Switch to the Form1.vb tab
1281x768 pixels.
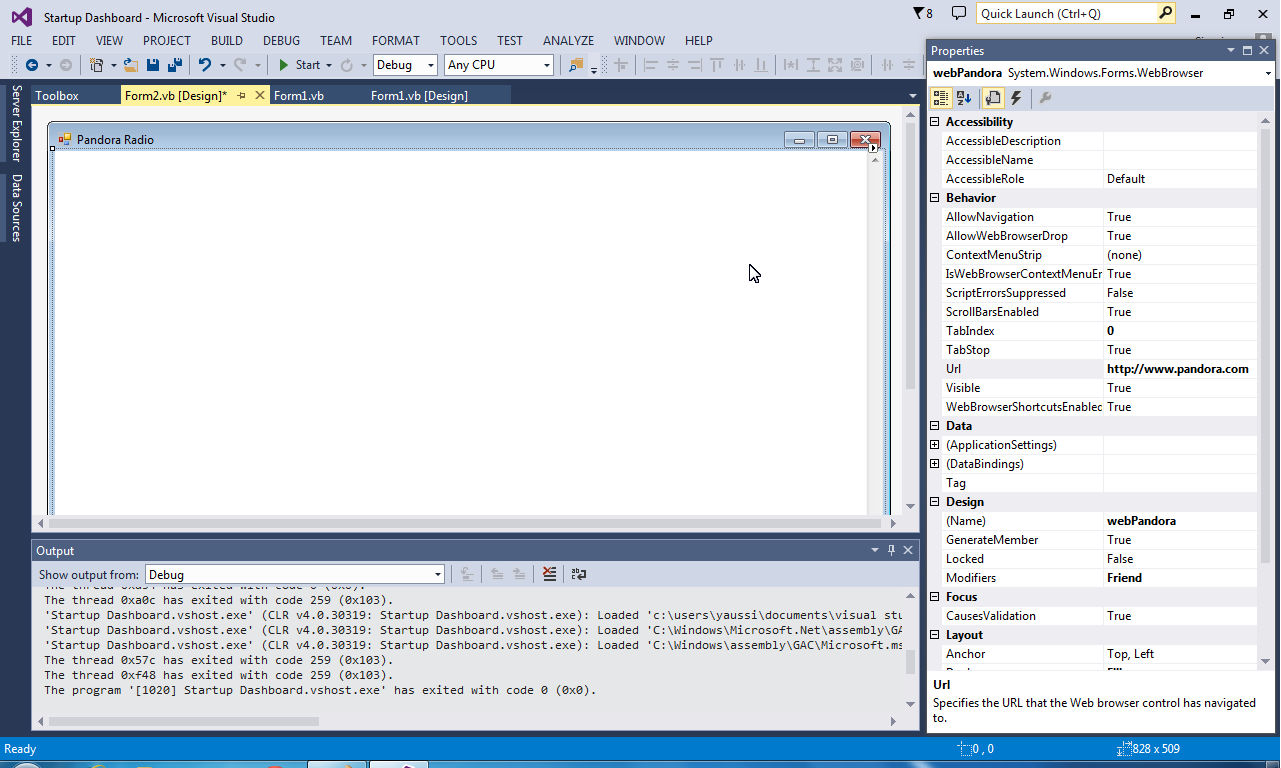pos(298,95)
